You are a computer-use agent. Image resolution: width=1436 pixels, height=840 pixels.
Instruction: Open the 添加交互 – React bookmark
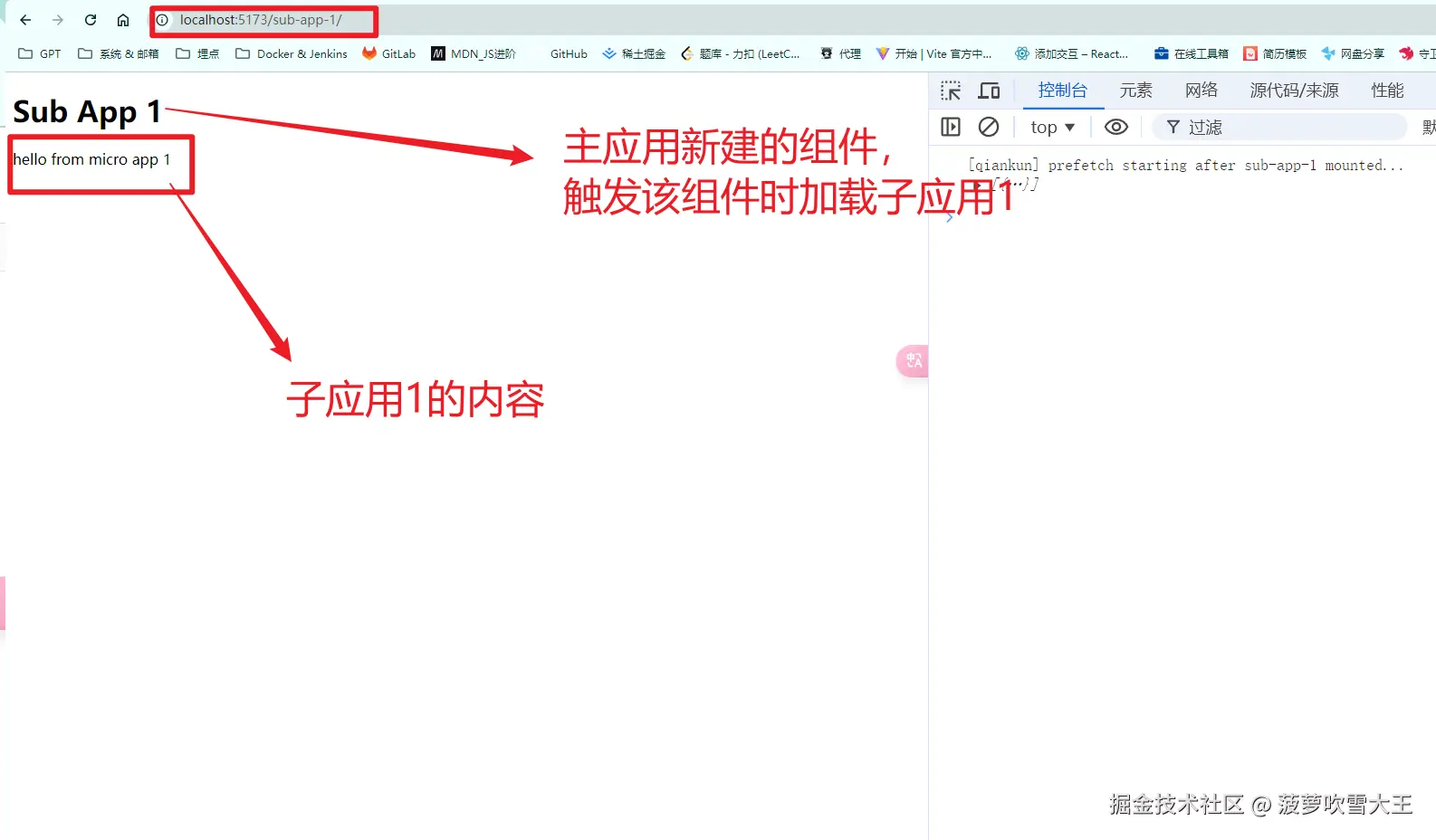tap(1071, 53)
